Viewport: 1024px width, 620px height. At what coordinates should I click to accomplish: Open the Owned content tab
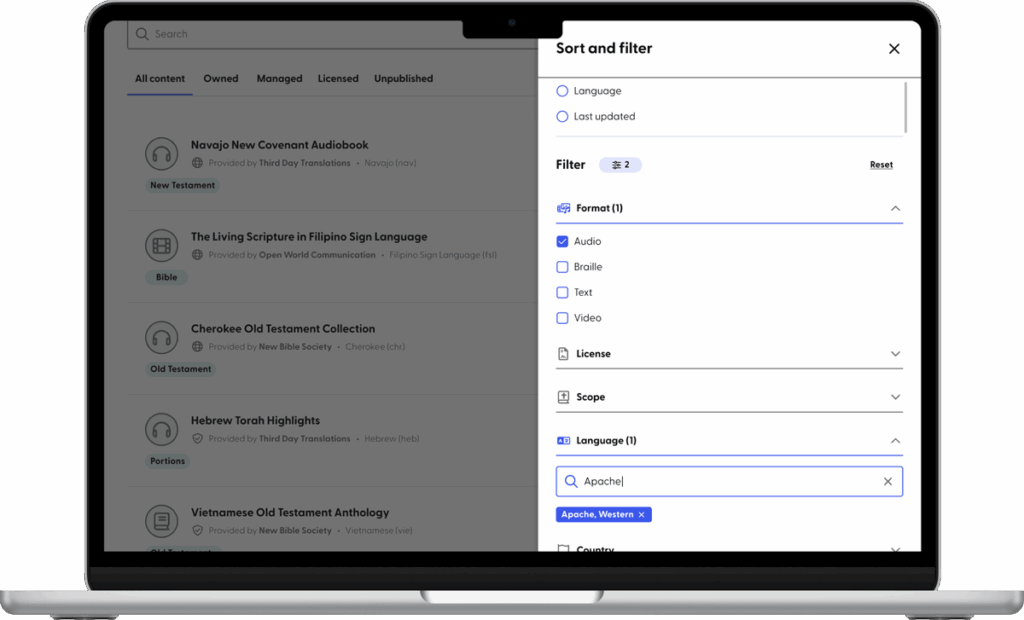click(x=221, y=78)
